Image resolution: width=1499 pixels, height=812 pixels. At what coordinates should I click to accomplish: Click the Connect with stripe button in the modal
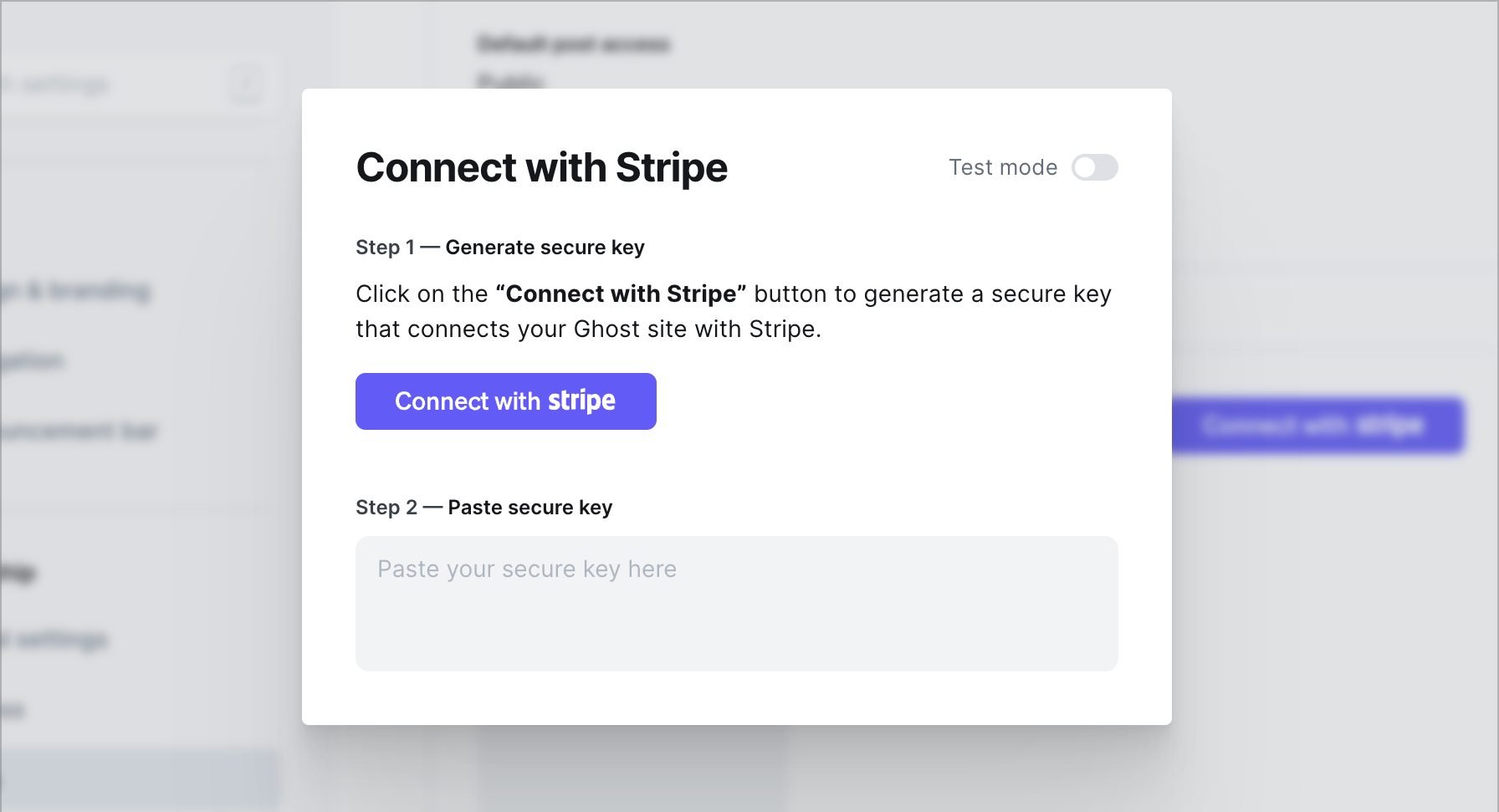(x=505, y=401)
